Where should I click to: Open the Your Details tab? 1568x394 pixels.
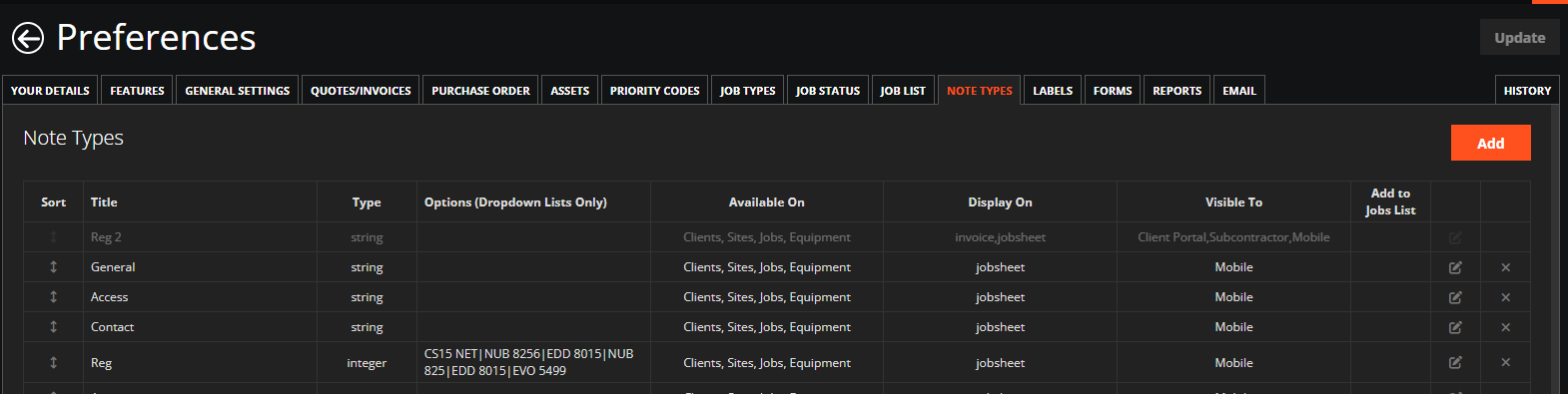[x=50, y=90]
